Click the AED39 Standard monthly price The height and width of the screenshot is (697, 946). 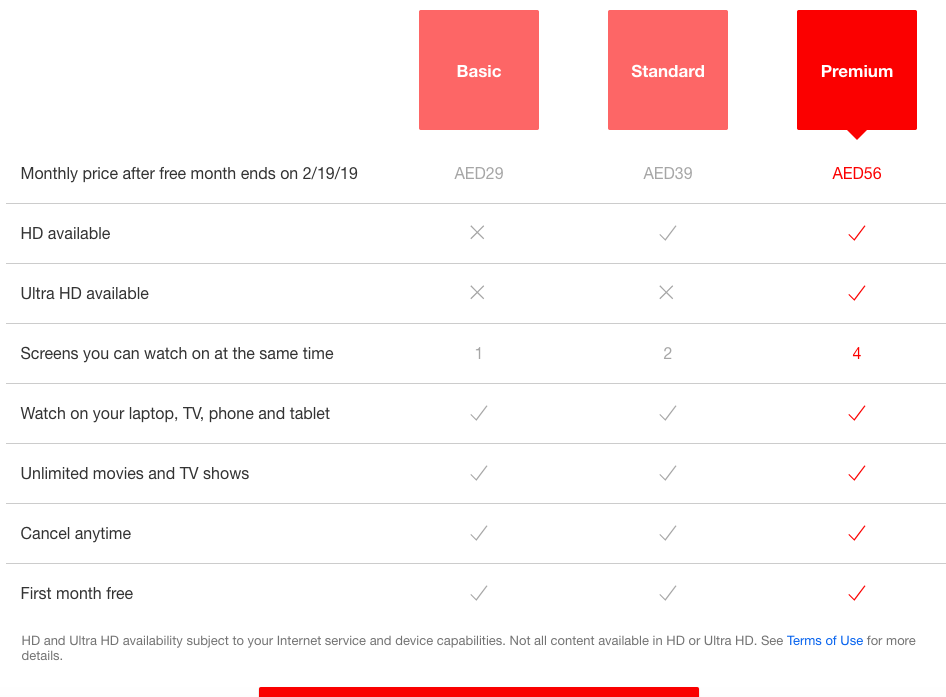tap(667, 173)
